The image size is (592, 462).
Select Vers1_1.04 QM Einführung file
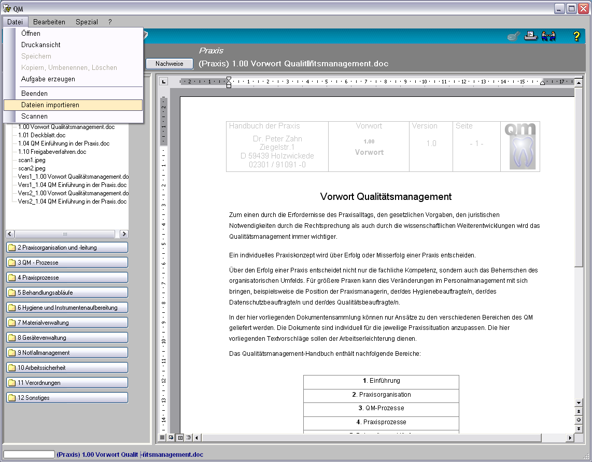(72, 185)
